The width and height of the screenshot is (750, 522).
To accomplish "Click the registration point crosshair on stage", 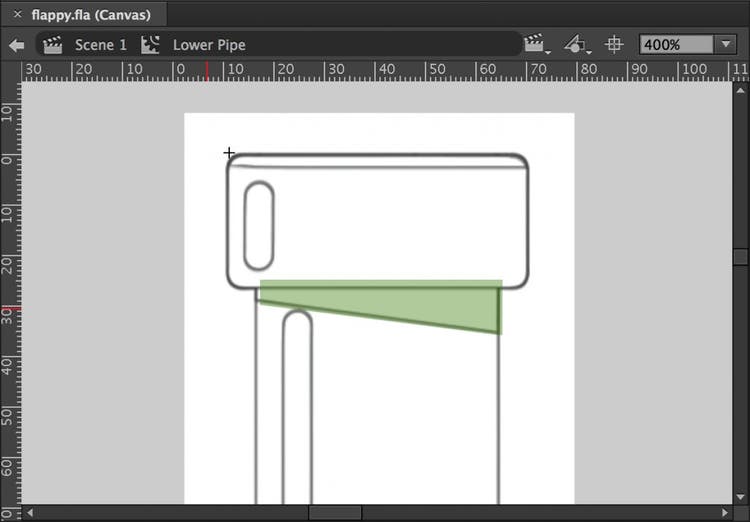I will pyautogui.click(x=229, y=153).
